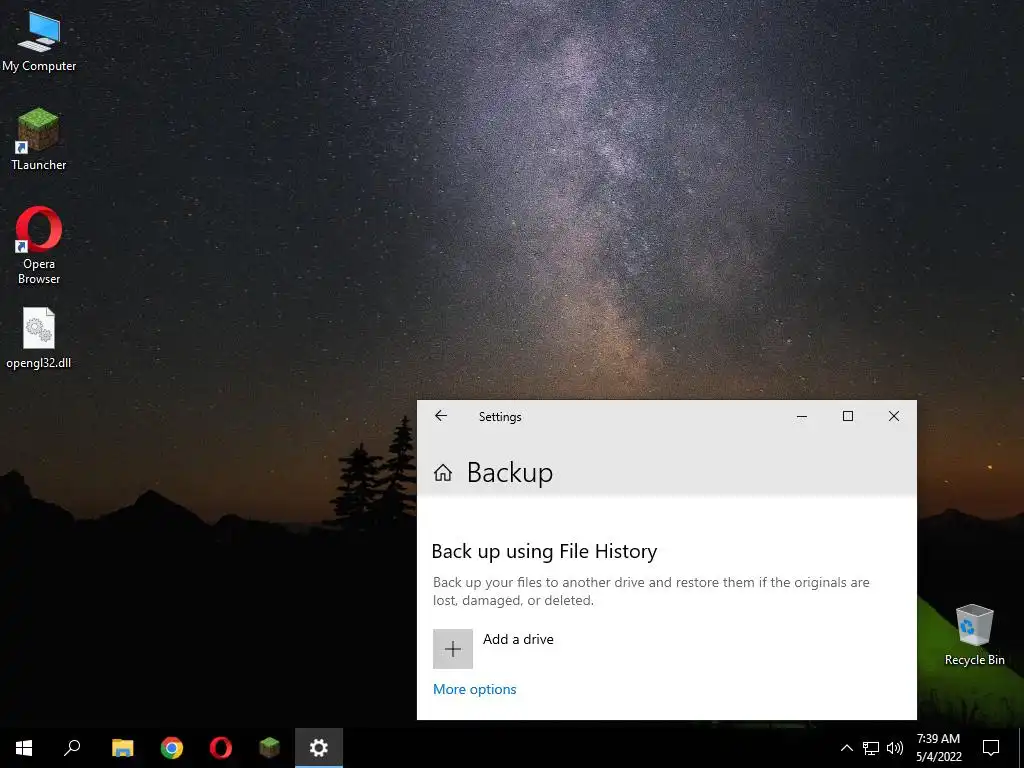Open the More options link
1024x768 pixels.
click(x=475, y=689)
